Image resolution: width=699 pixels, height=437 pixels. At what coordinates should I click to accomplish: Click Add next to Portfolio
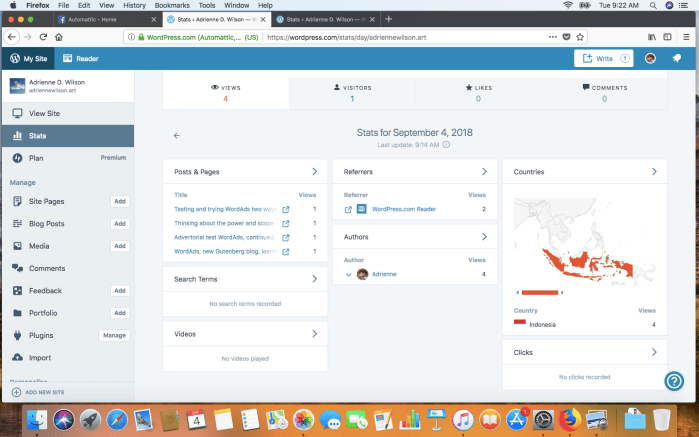pyautogui.click(x=120, y=313)
